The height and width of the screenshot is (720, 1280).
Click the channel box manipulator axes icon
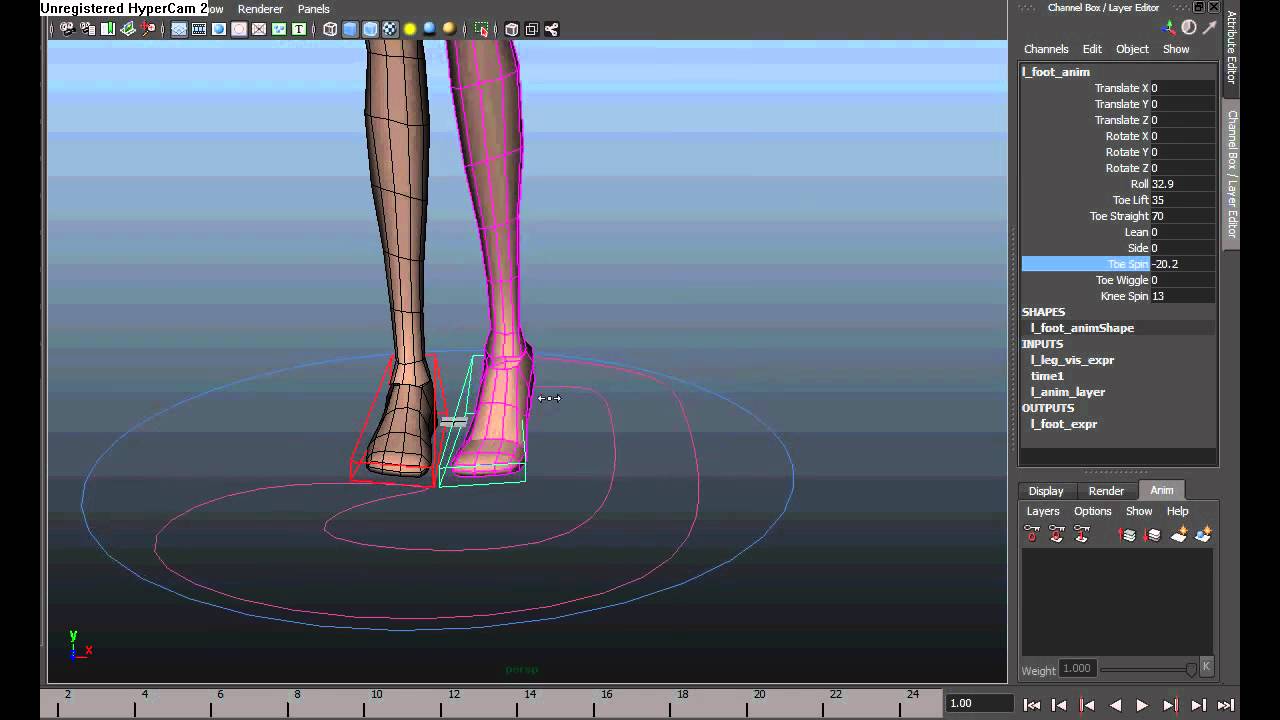(x=1169, y=28)
